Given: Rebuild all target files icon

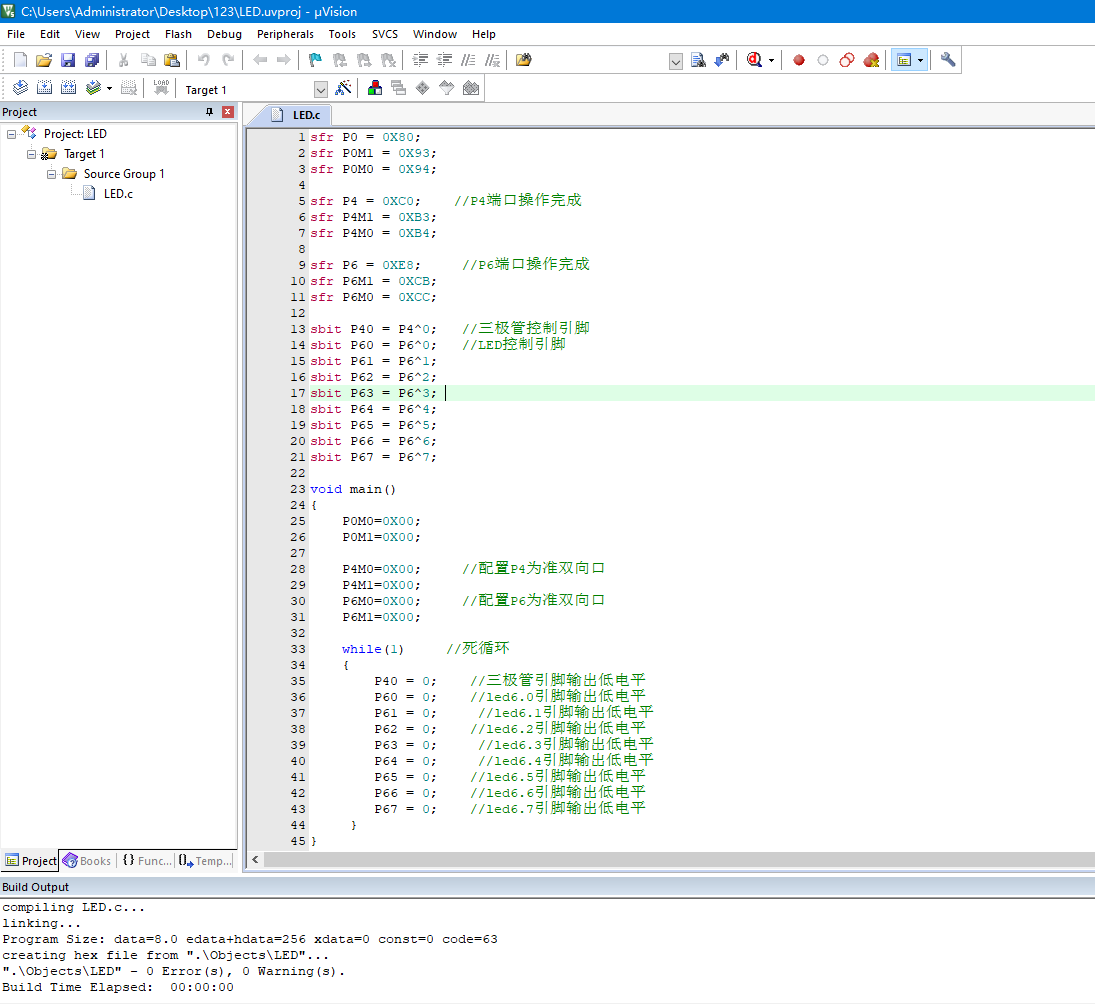Looking at the screenshot, I should click(x=68, y=88).
